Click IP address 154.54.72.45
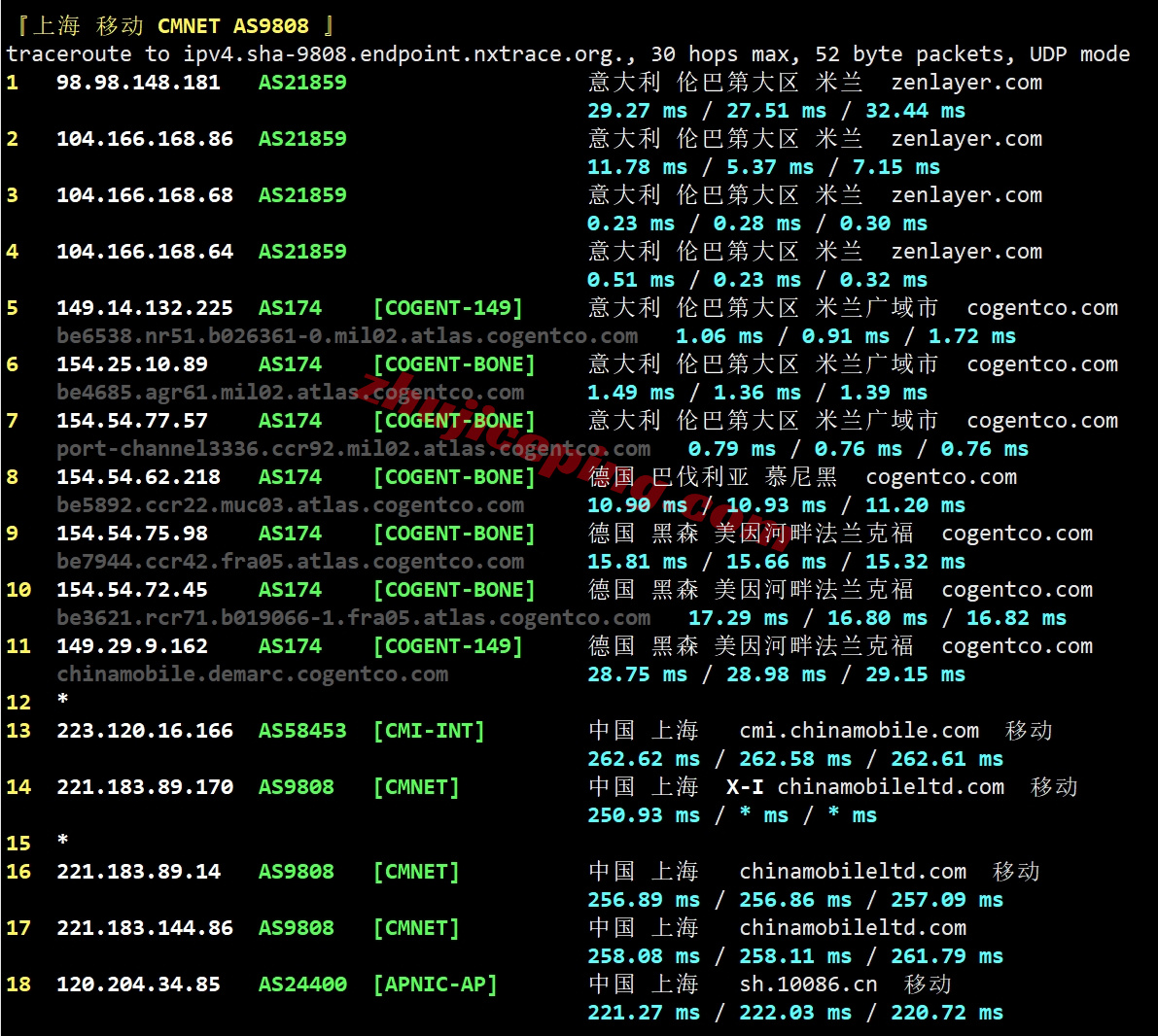The width and height of the screenshot is (1158, 1036). pyautogui.click(x=132, y=589)
